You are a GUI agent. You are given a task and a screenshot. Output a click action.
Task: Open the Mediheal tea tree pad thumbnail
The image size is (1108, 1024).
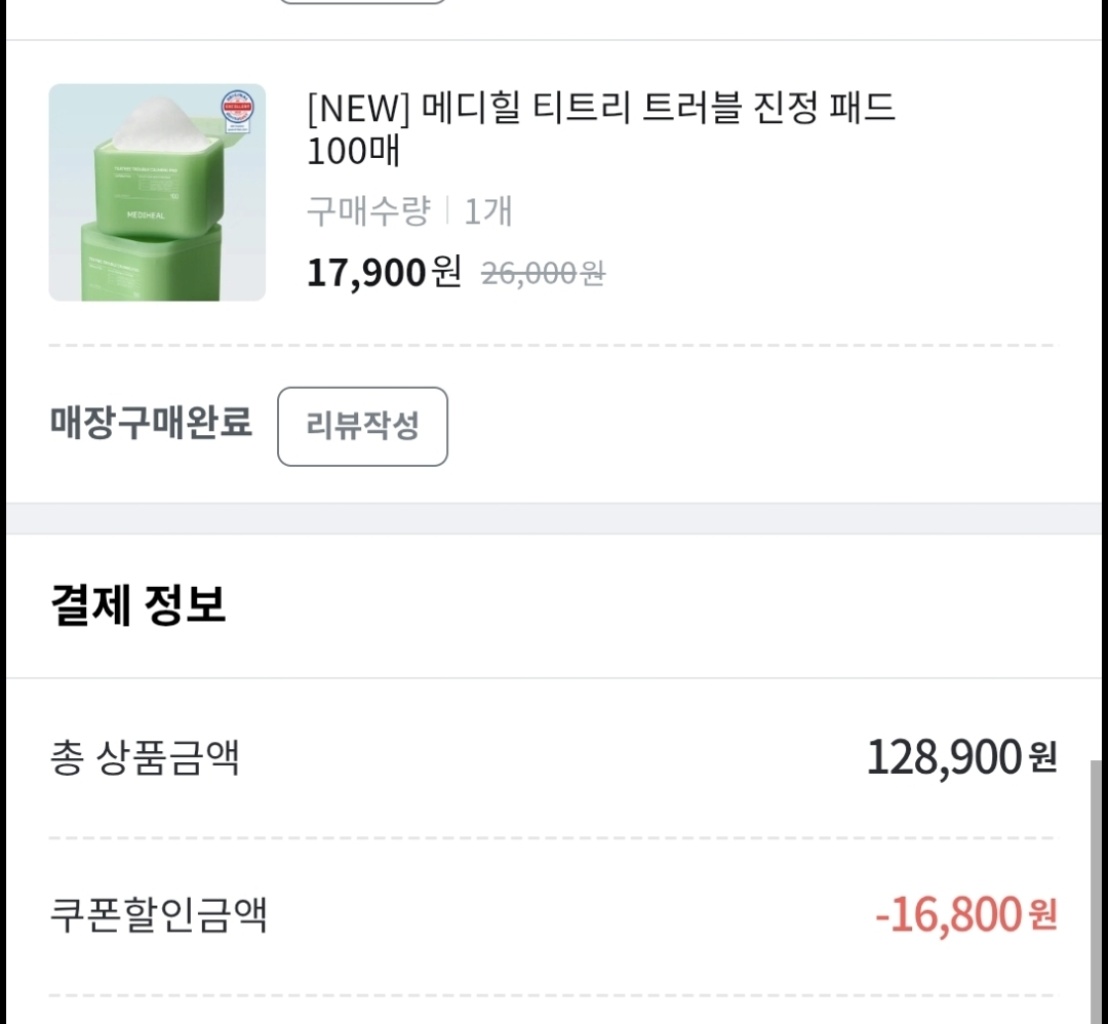click(x=157, y=192)
